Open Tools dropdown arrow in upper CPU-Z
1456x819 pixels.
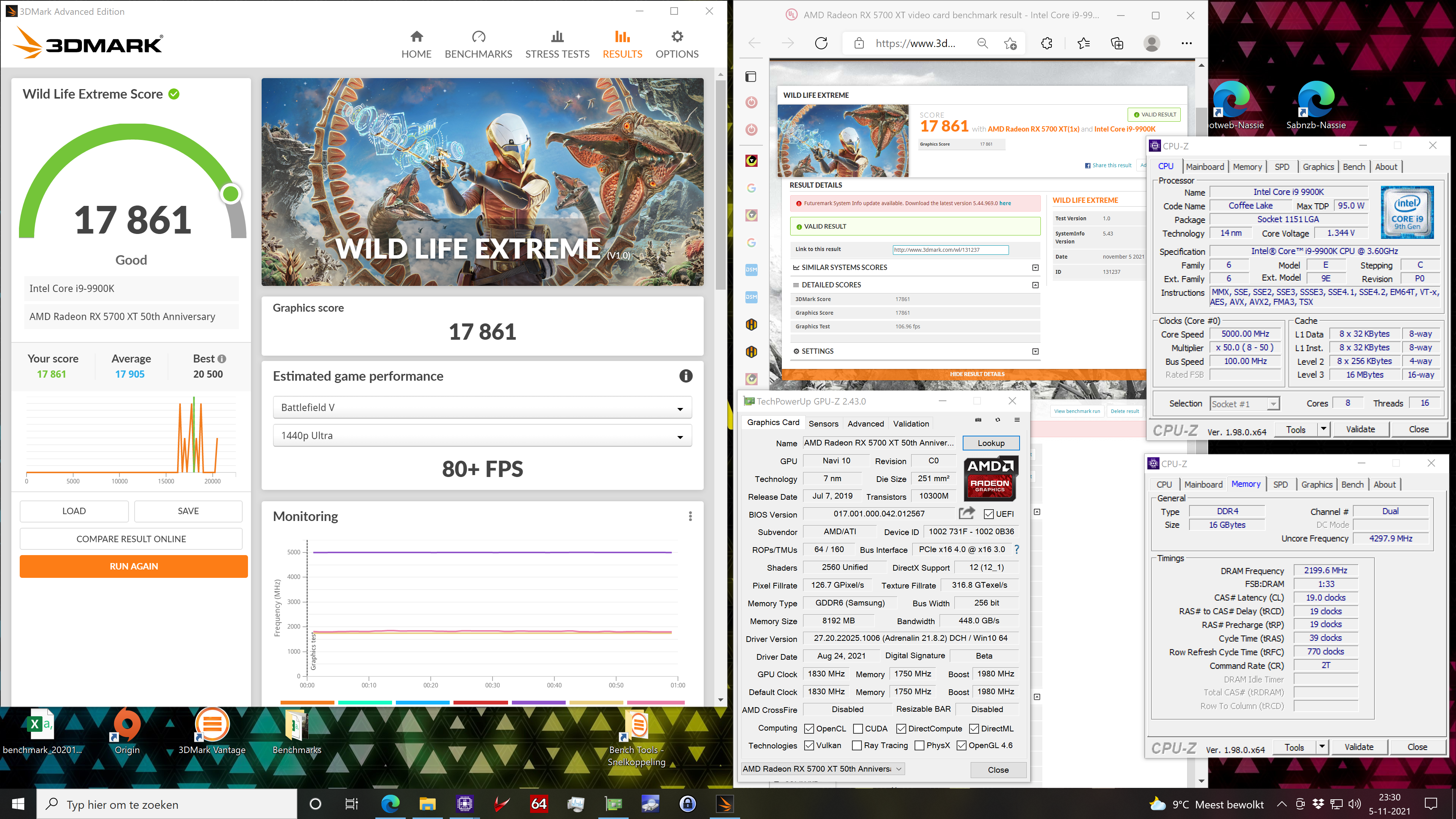1323,430
